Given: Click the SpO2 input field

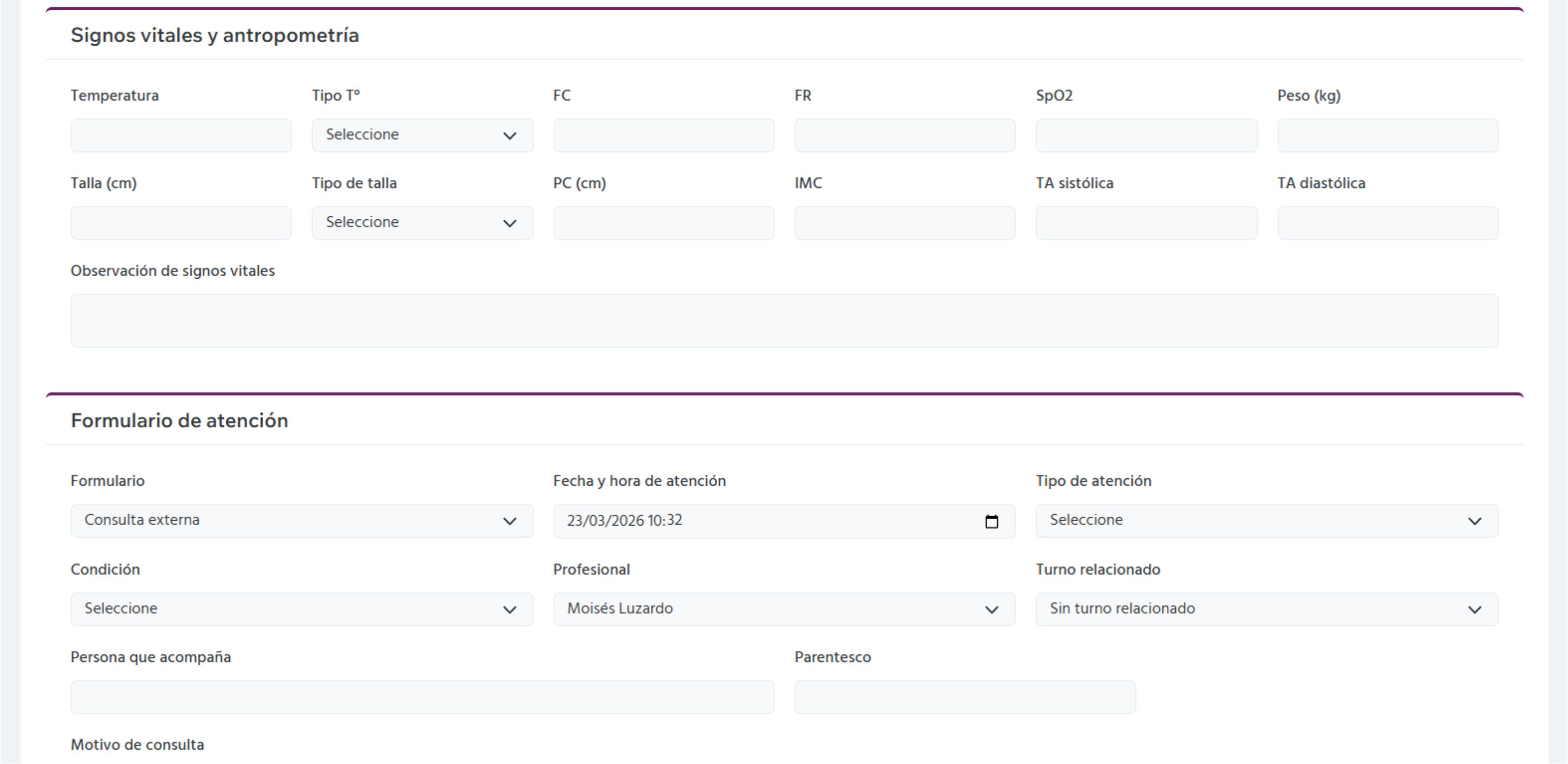Looking at the screenshot, I should pyautogui.click(x=1146, y=134).
